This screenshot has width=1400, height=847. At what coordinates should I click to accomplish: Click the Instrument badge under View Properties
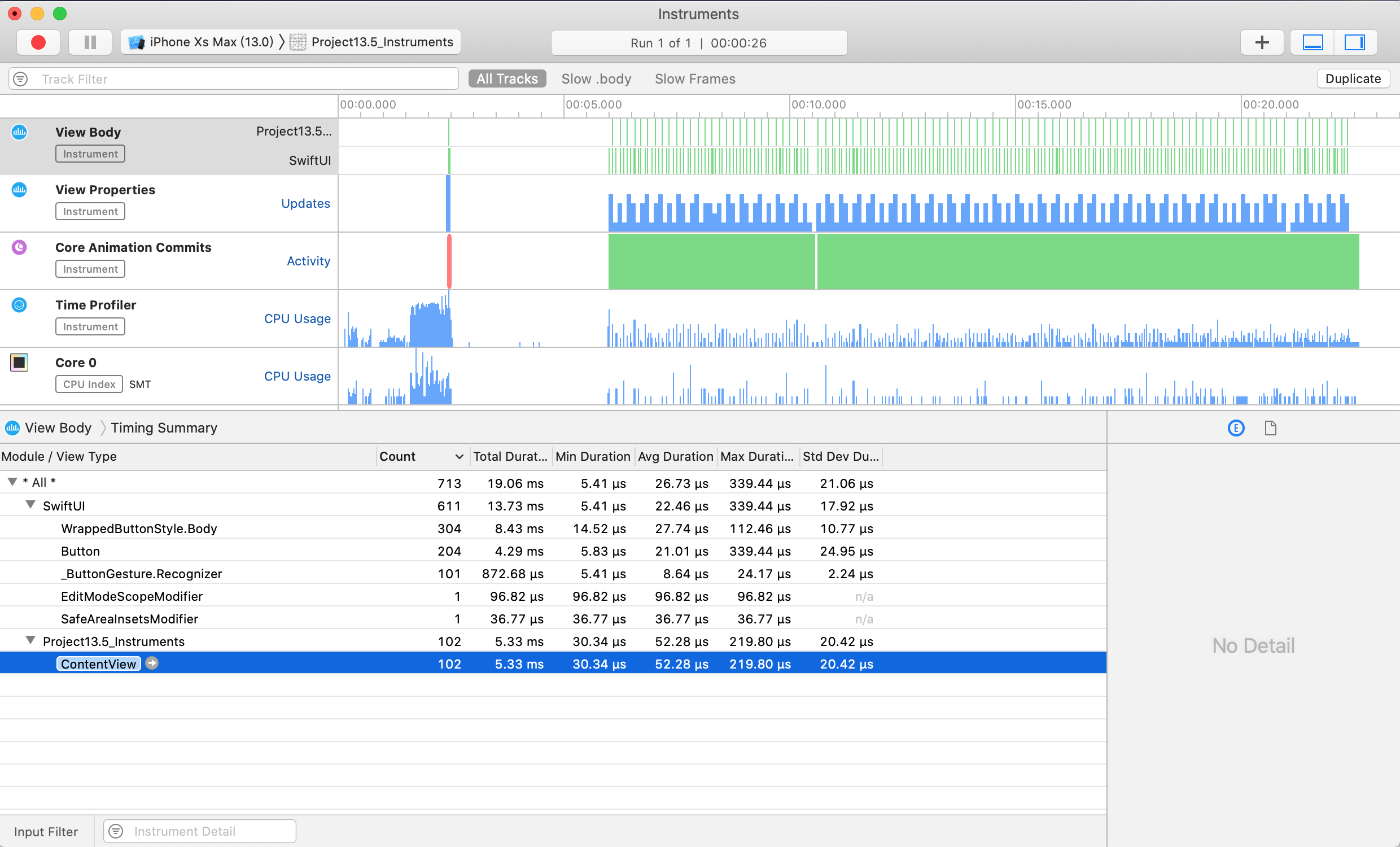click(x=90, y=211)
